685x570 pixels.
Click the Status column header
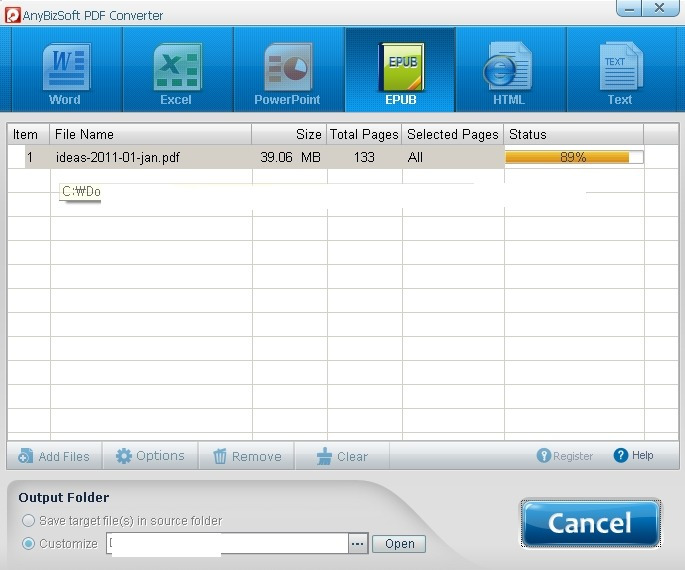point(574,134)
